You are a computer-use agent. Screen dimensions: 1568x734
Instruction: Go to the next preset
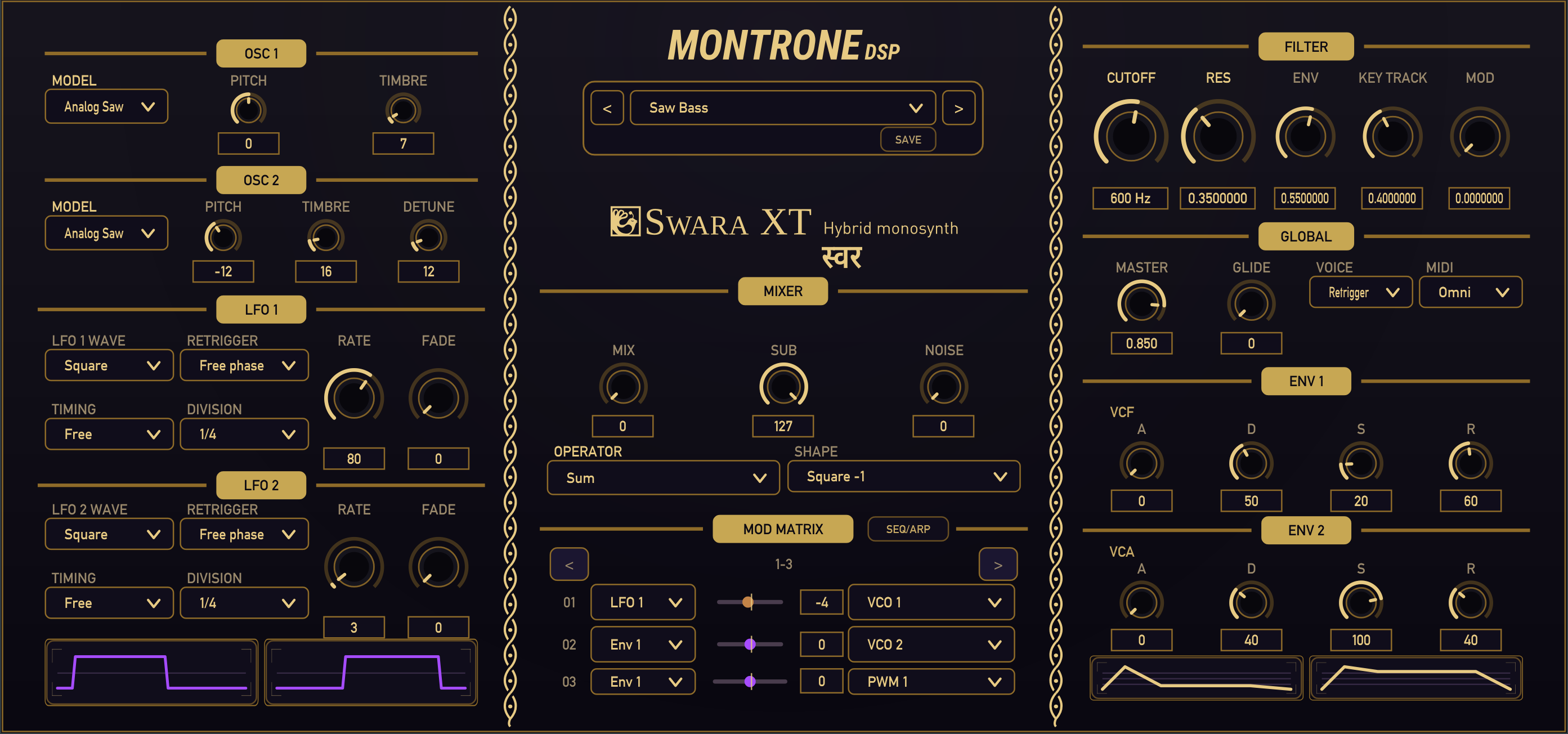(x=958, y=108)
